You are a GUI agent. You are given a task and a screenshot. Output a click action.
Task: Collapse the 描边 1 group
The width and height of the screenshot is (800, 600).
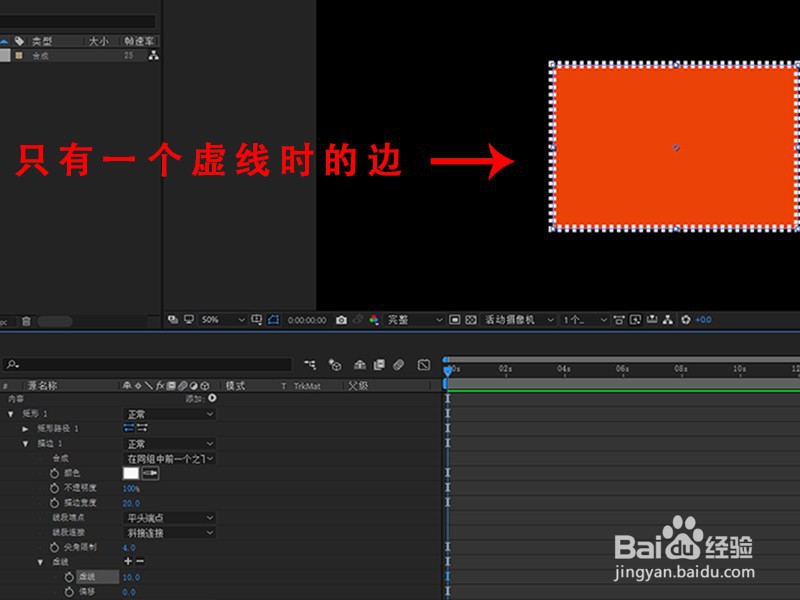(x=25, y=444)
